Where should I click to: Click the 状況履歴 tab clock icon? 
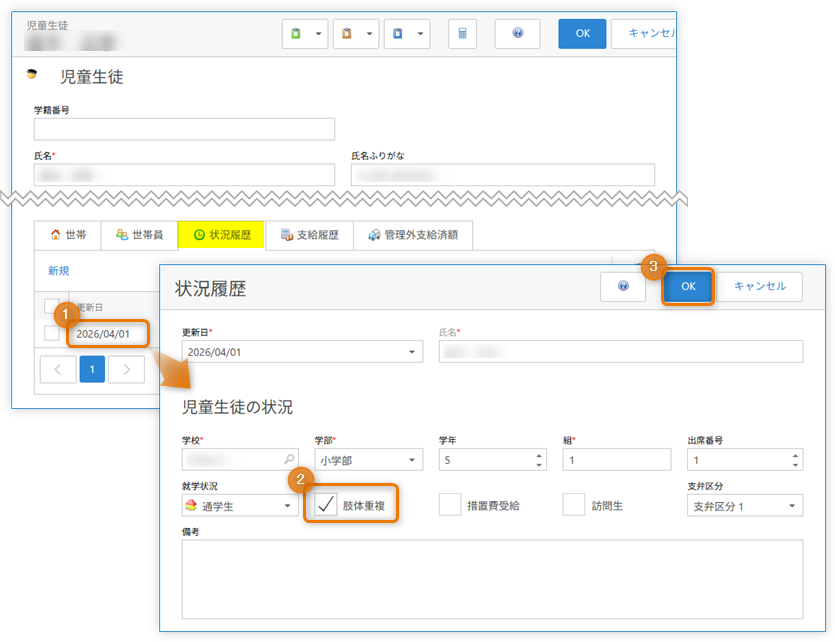click(199, 235)
